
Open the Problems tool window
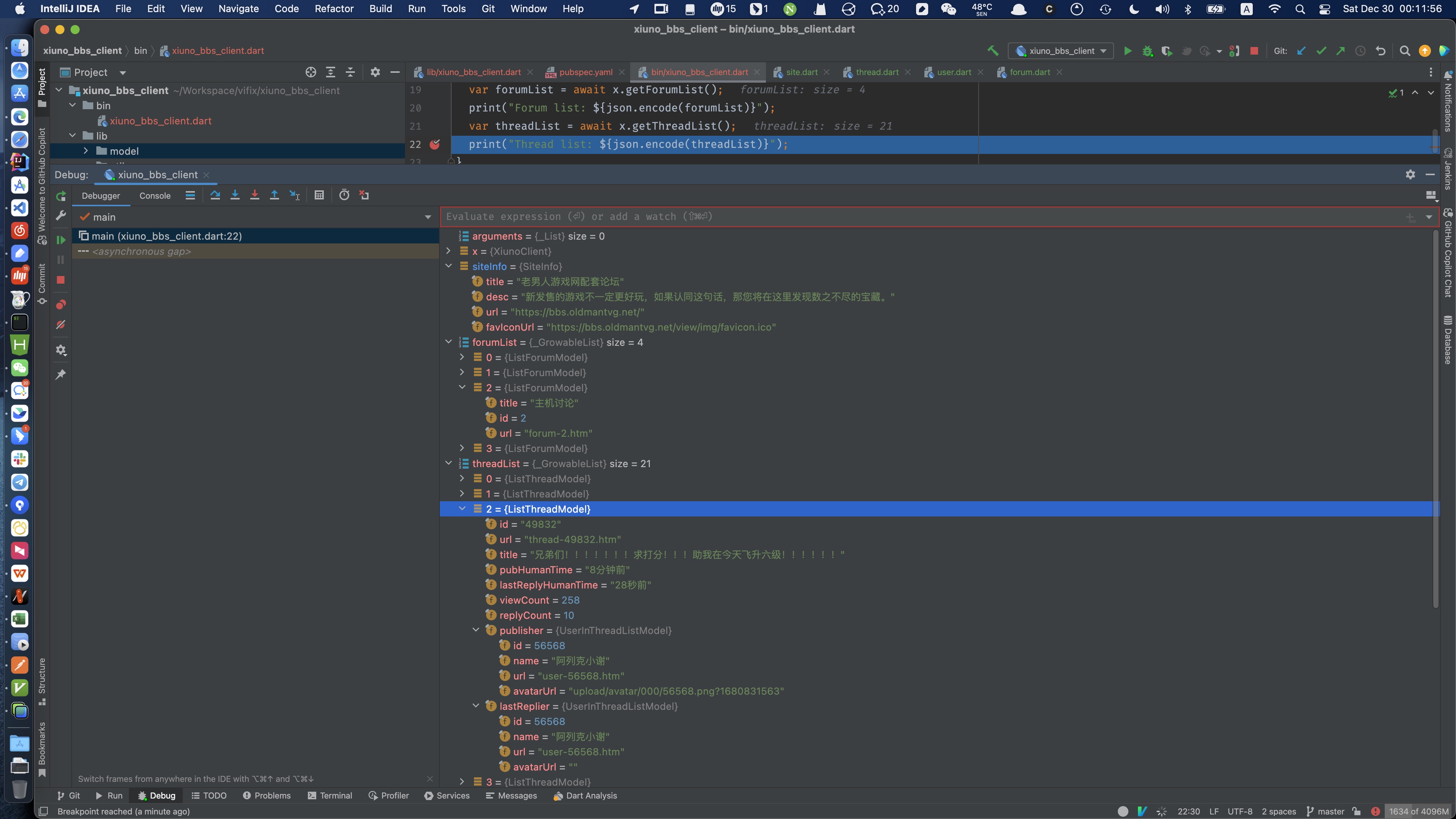coord(266,795)
